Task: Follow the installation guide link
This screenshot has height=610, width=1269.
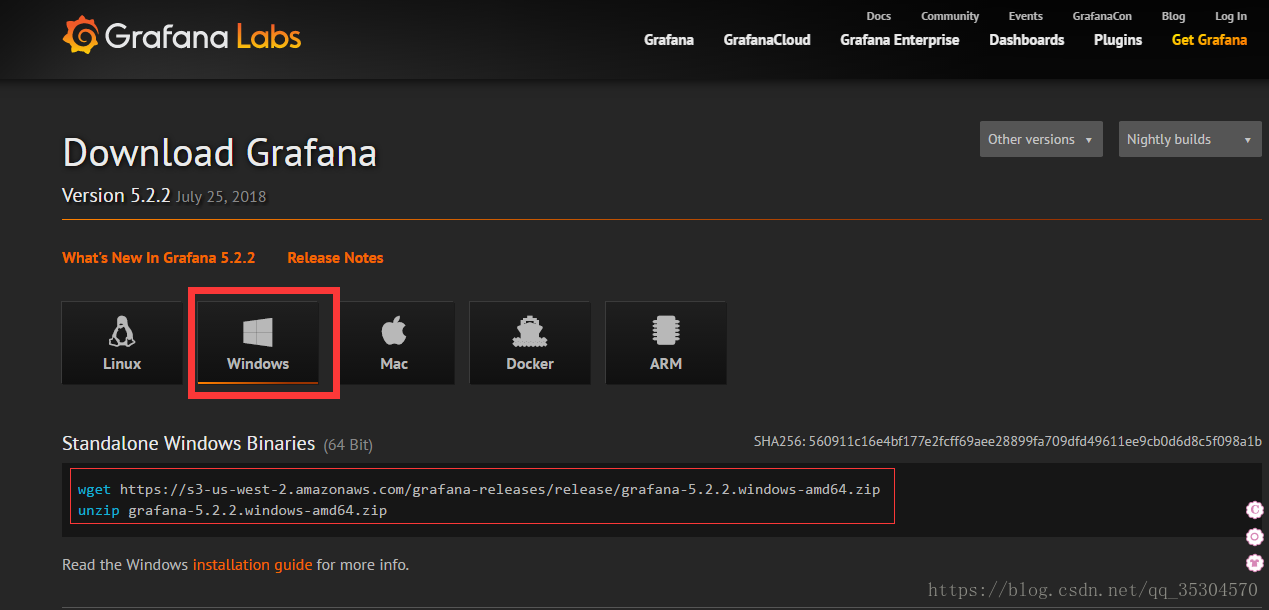Action: coord(252,565)
